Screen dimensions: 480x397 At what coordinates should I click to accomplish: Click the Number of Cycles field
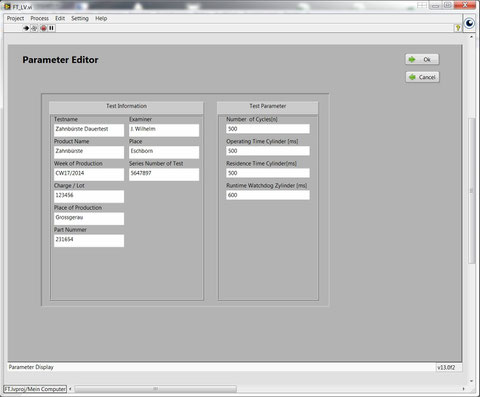tap(268, 129)
